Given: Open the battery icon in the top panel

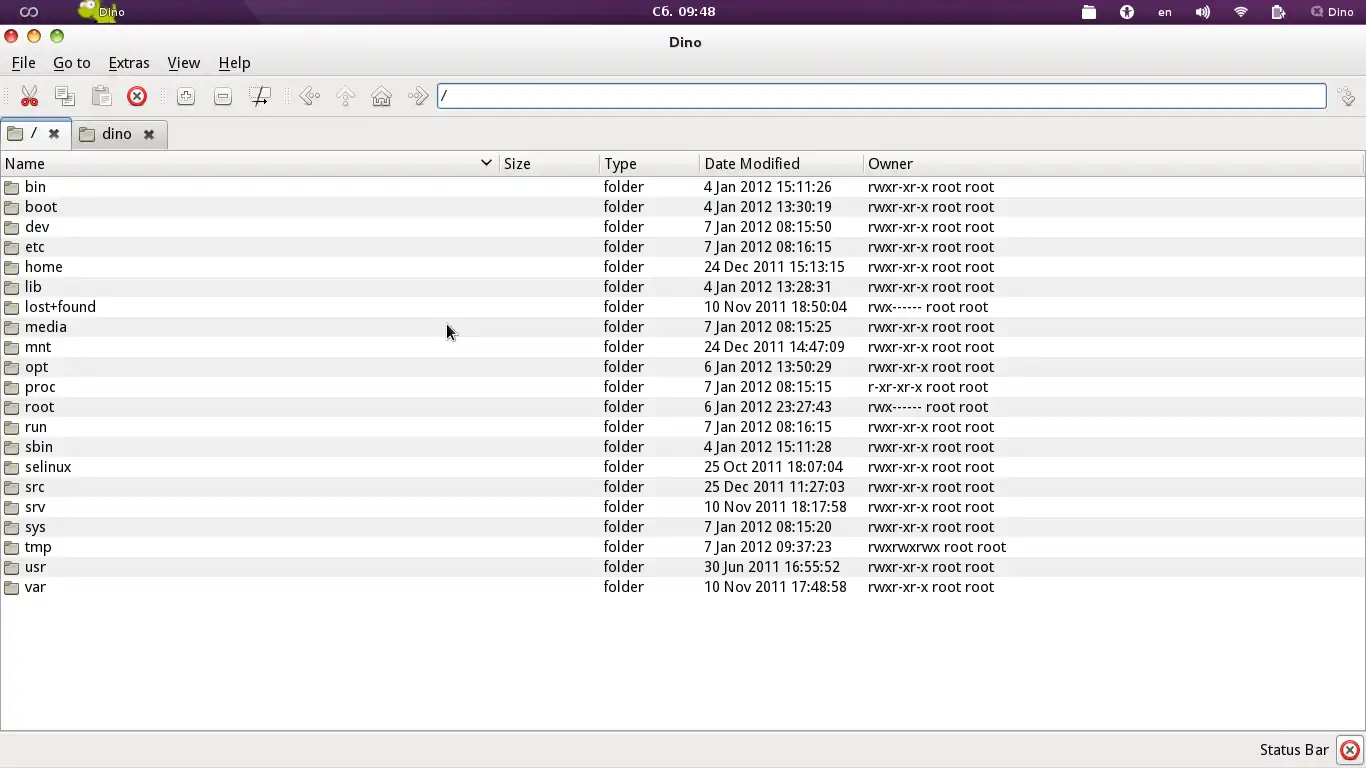Looking at the screenshot, I should pyautogui.click(x=1278, y=12).
